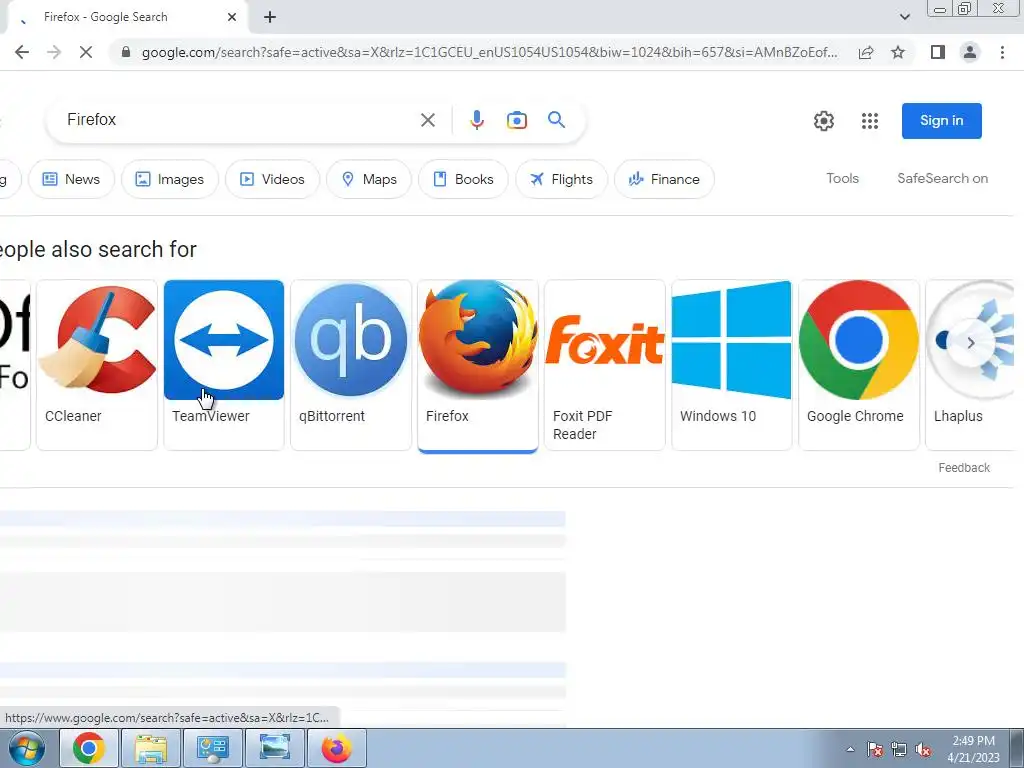
Task: Open Action Center flag icon
Action: [875, 750]
